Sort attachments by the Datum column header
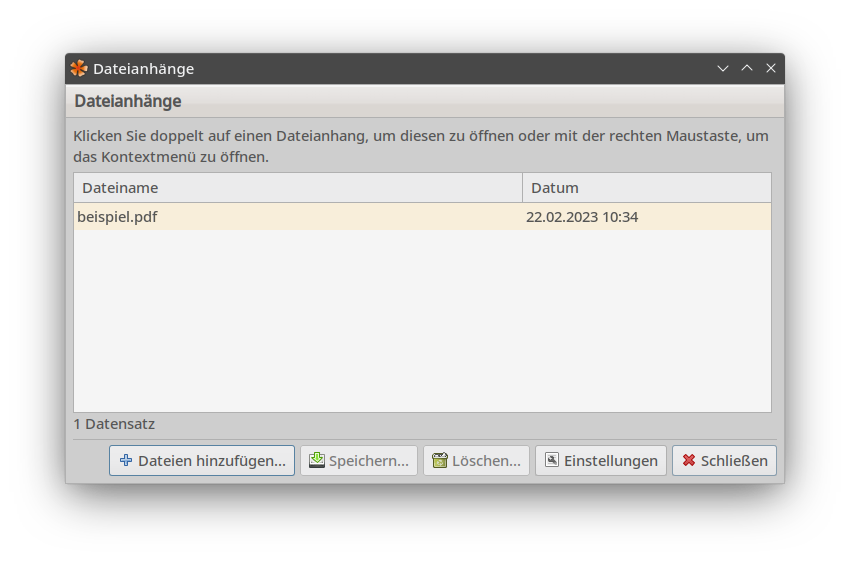This screenshot has height=561, width=850. click(647, 188)
